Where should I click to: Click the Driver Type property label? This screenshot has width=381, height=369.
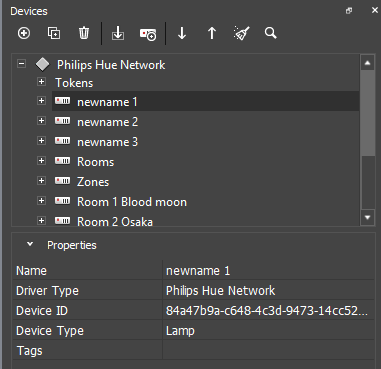point(47,291)
